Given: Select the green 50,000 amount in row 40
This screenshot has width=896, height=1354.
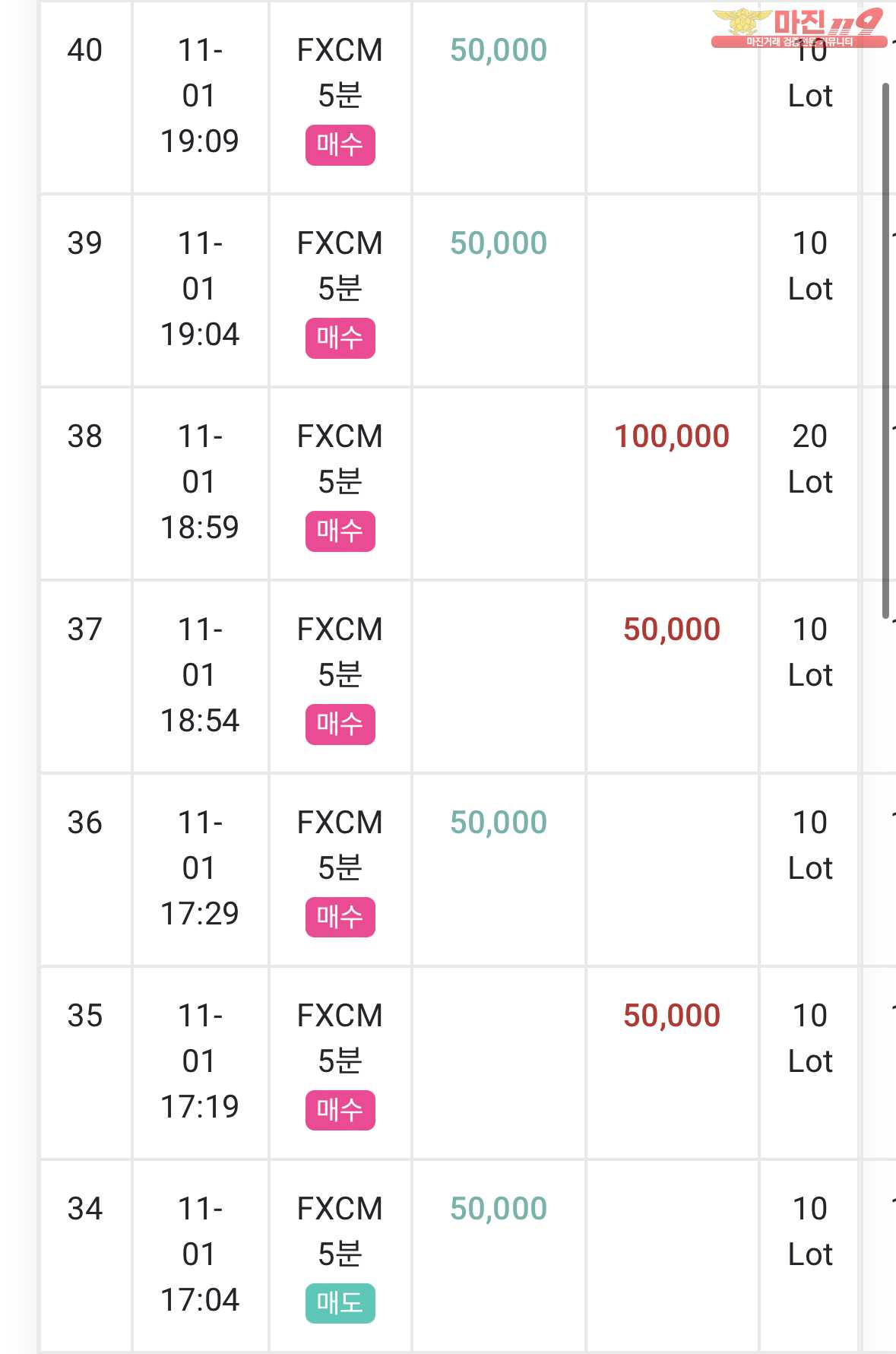Looking at the screenshot, I should click(x=499, y=50).
